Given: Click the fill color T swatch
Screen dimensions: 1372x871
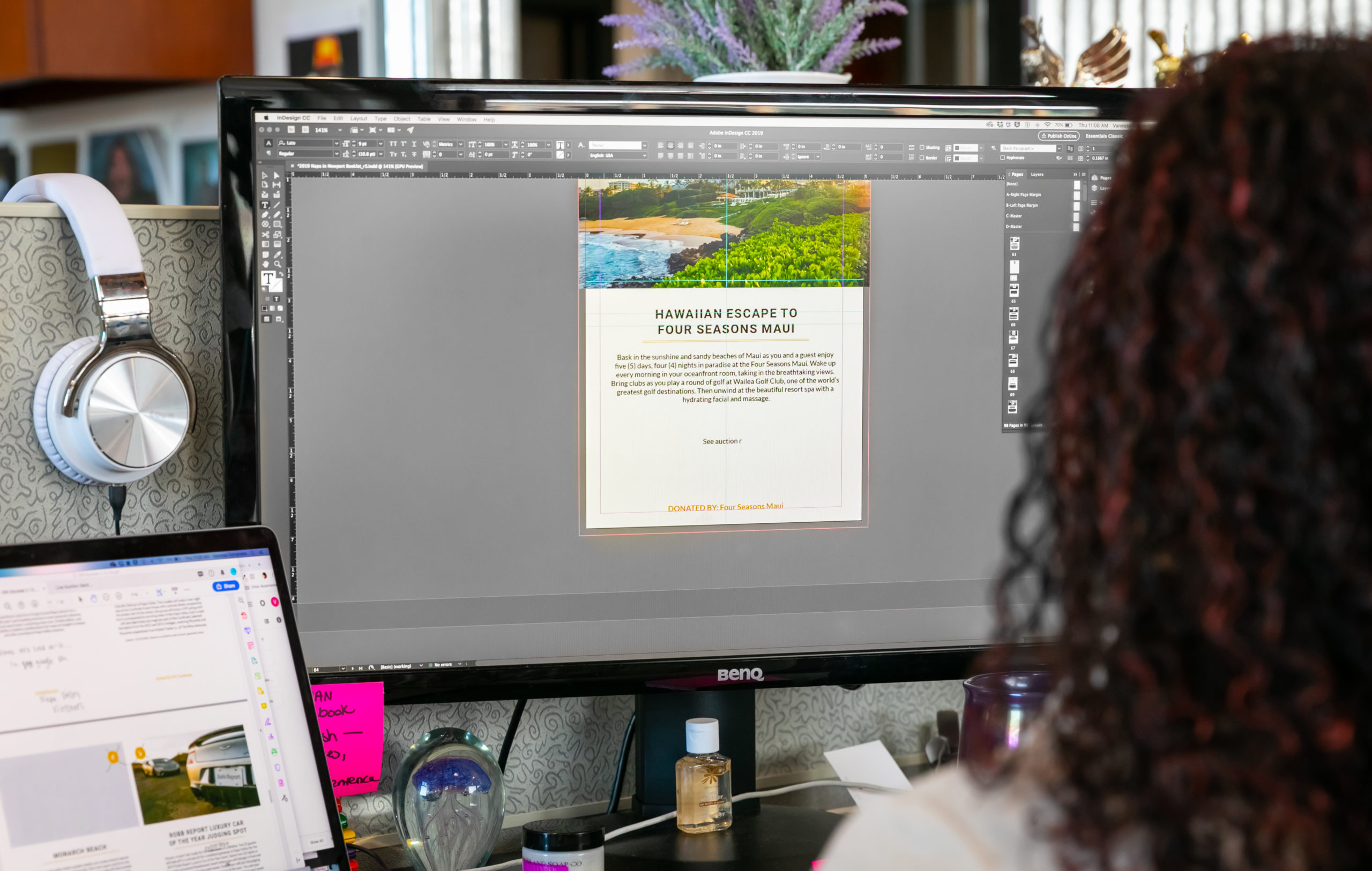Looking at the screenshot, I should 268,279.
